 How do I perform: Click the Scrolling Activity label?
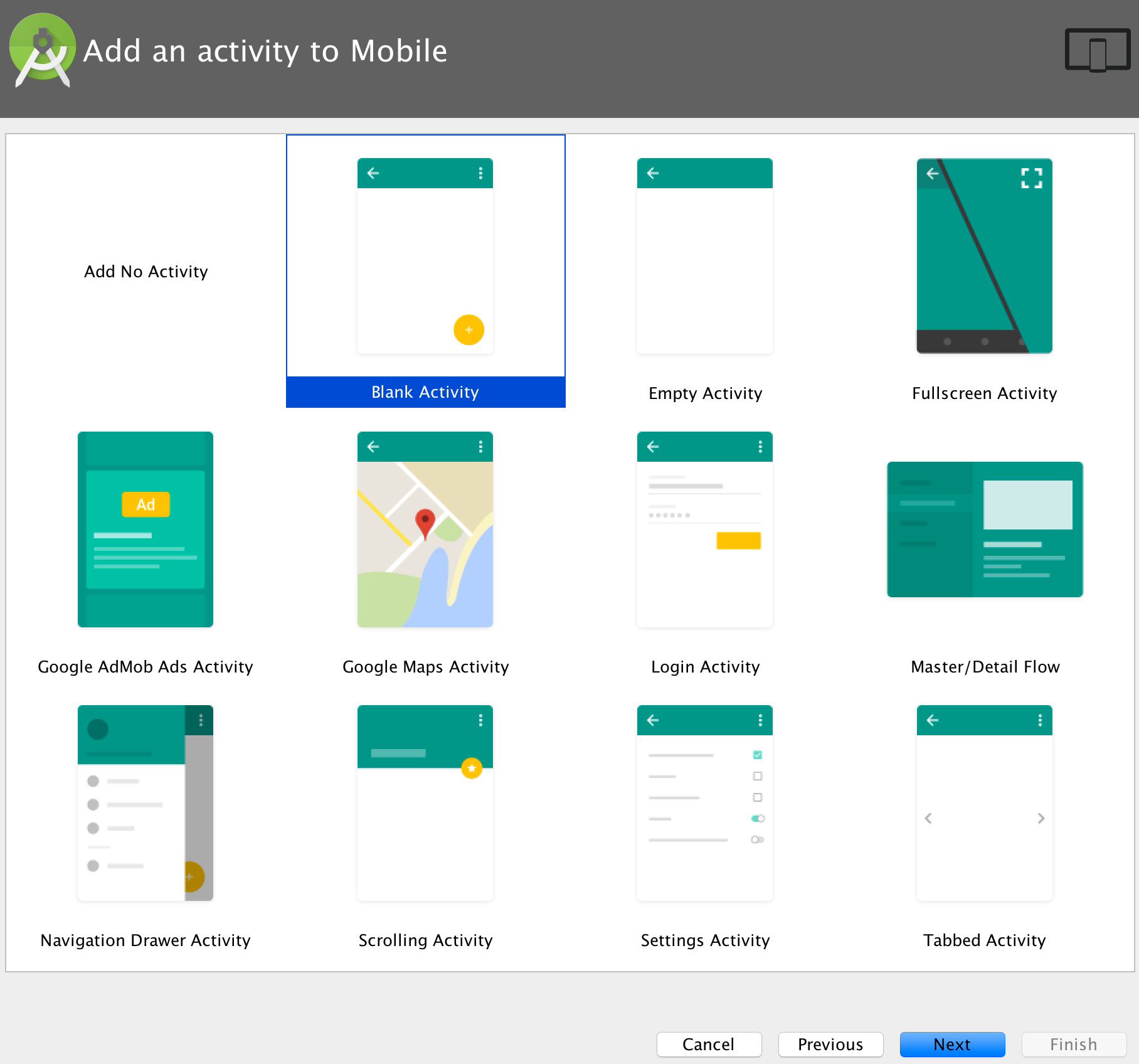click(426, 940)
